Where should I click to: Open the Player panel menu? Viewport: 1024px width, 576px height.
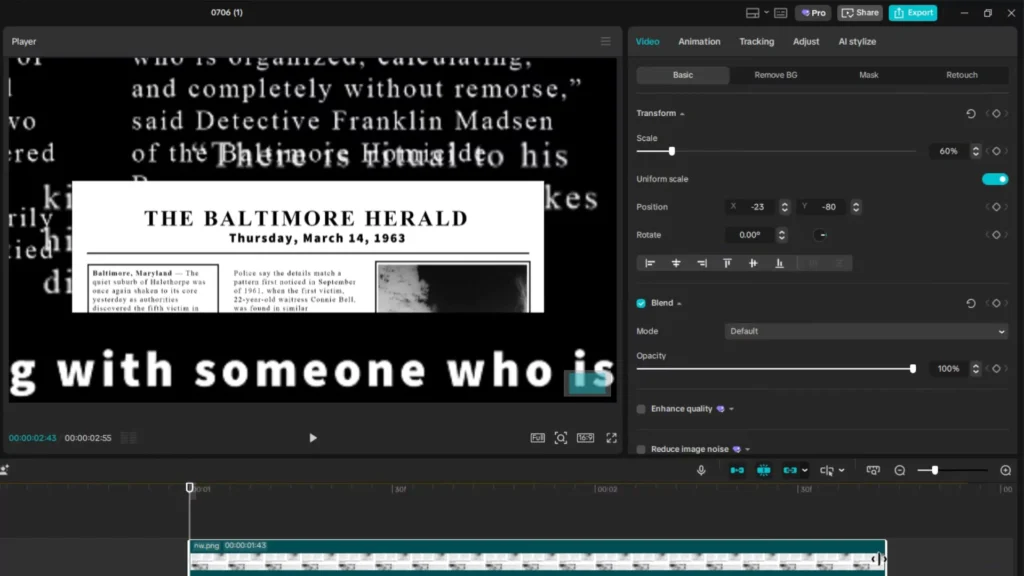pyautogui.click(x=605, y=41)
